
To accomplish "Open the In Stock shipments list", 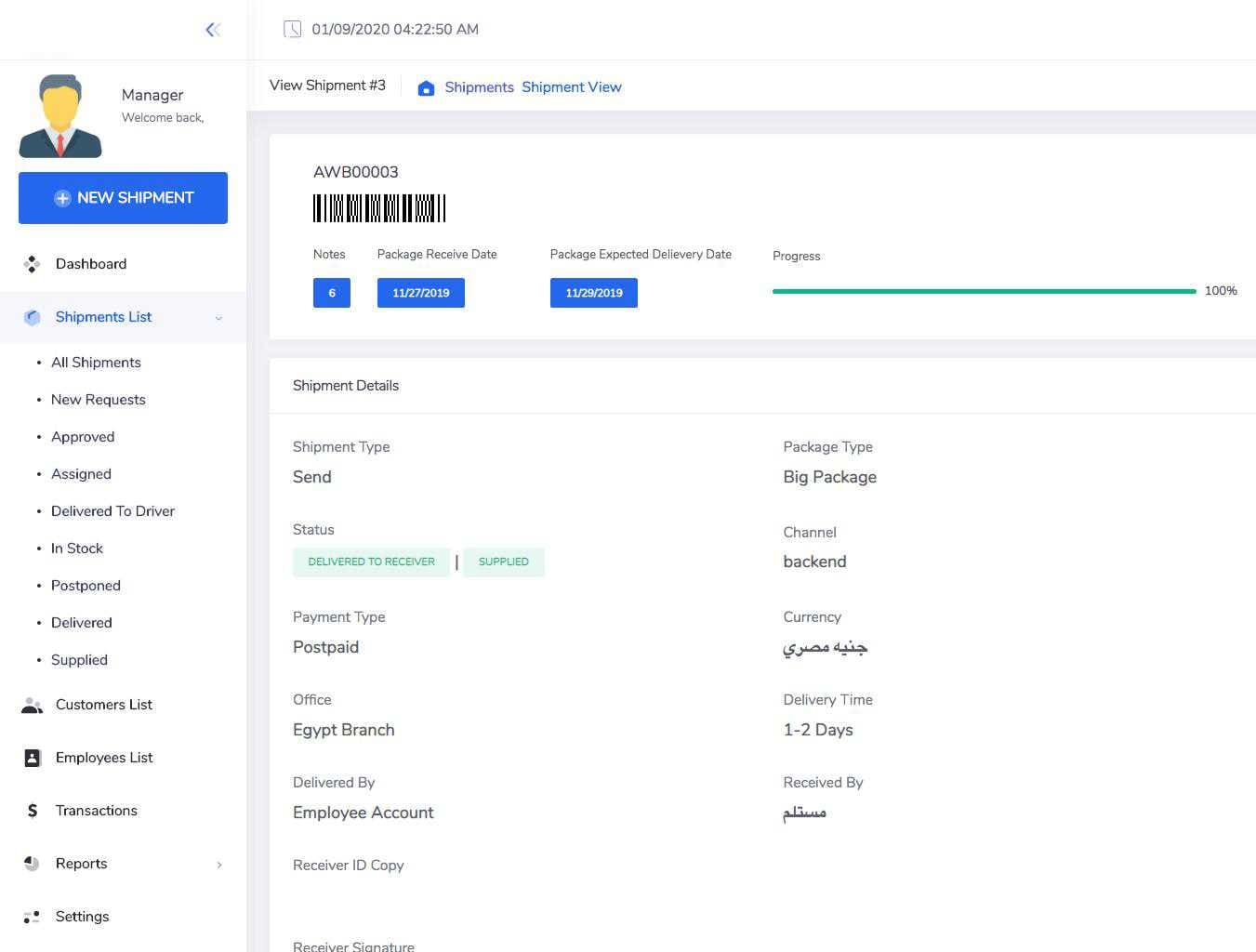I will click(77, 549).
